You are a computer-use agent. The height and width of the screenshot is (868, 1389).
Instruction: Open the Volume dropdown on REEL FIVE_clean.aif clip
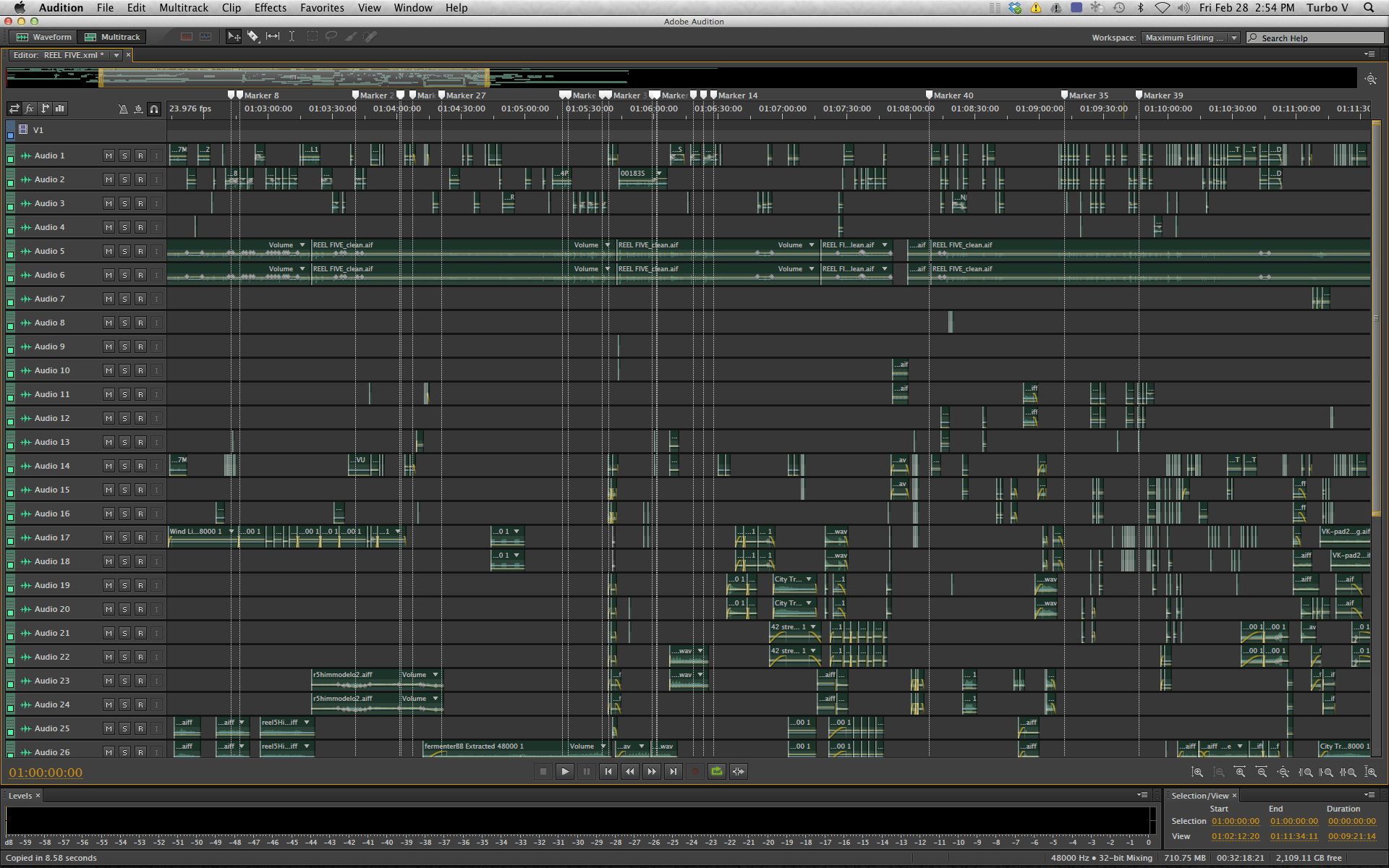point(302,244)
